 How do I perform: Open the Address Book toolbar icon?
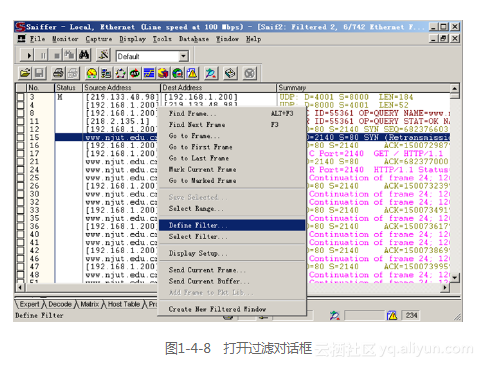(230, 73)
